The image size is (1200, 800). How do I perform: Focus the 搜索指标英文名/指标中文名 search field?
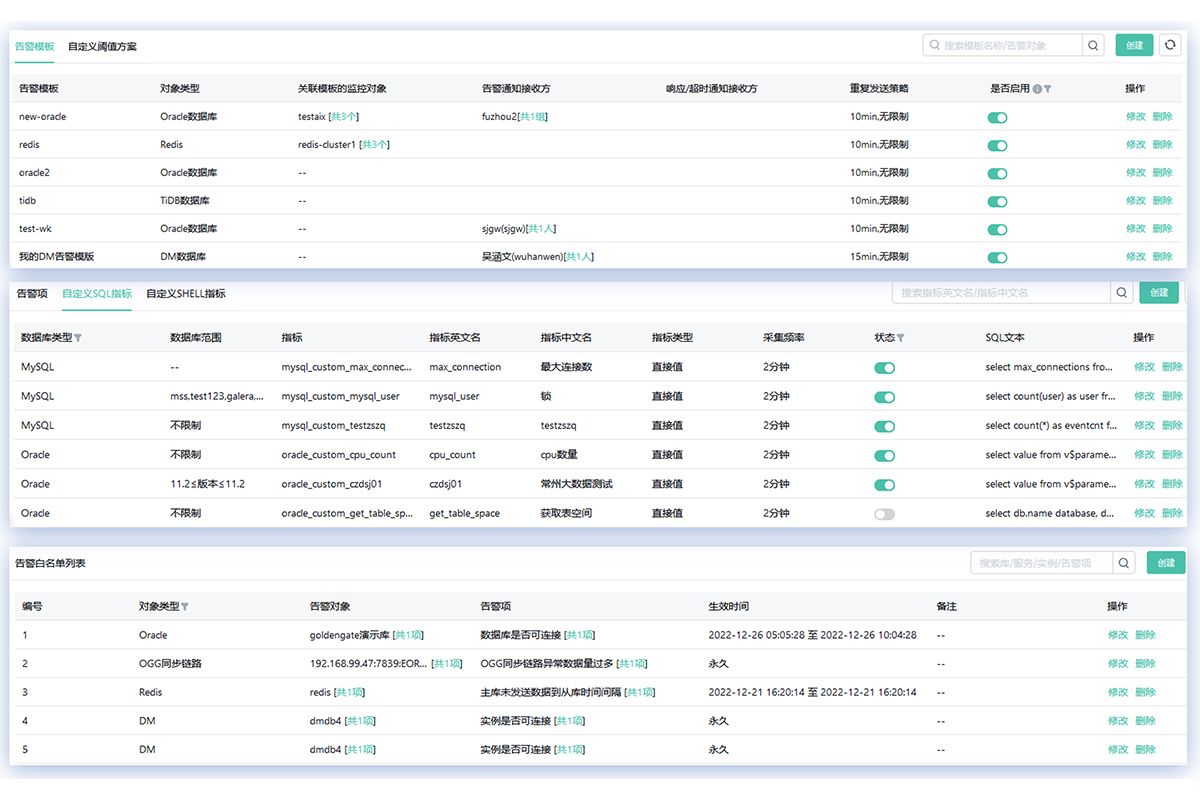[x=1000, y=293]
